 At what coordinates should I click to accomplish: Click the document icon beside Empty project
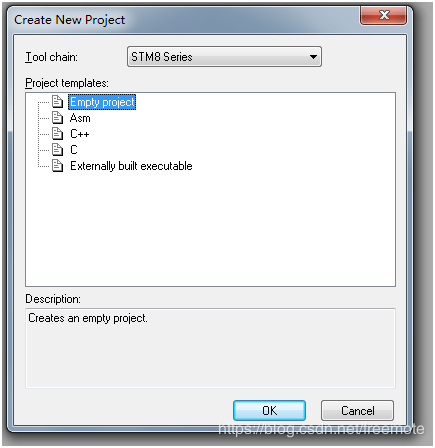point(57,102)
